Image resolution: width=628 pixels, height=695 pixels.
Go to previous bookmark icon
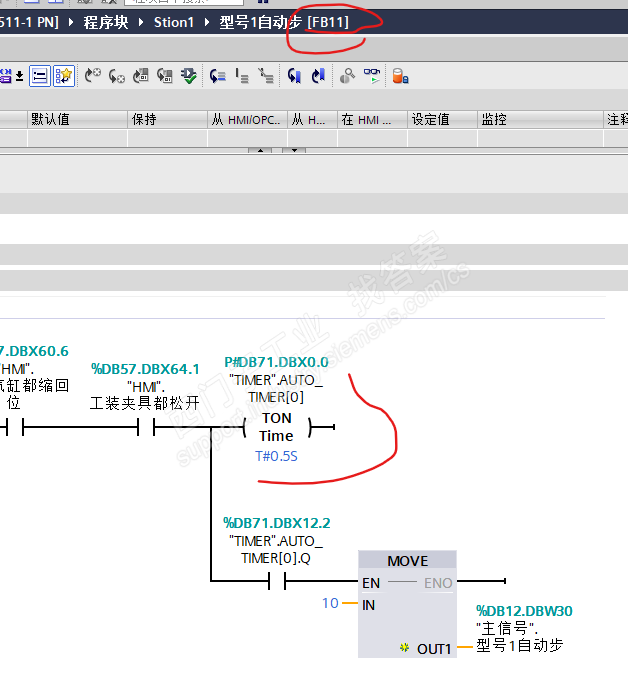click(x=294, y=76)
